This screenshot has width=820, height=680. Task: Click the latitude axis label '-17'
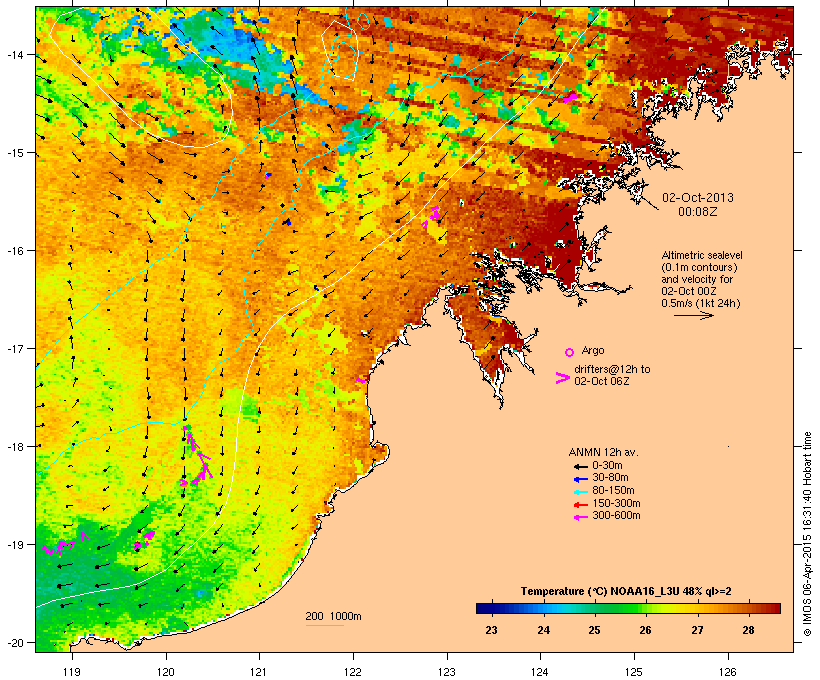point(15,349)
